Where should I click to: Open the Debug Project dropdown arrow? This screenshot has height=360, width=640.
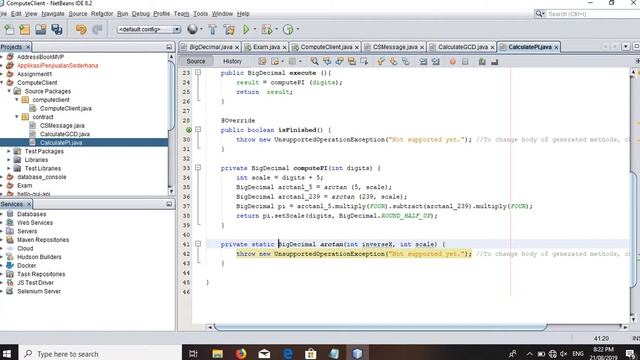coord(276,29)
